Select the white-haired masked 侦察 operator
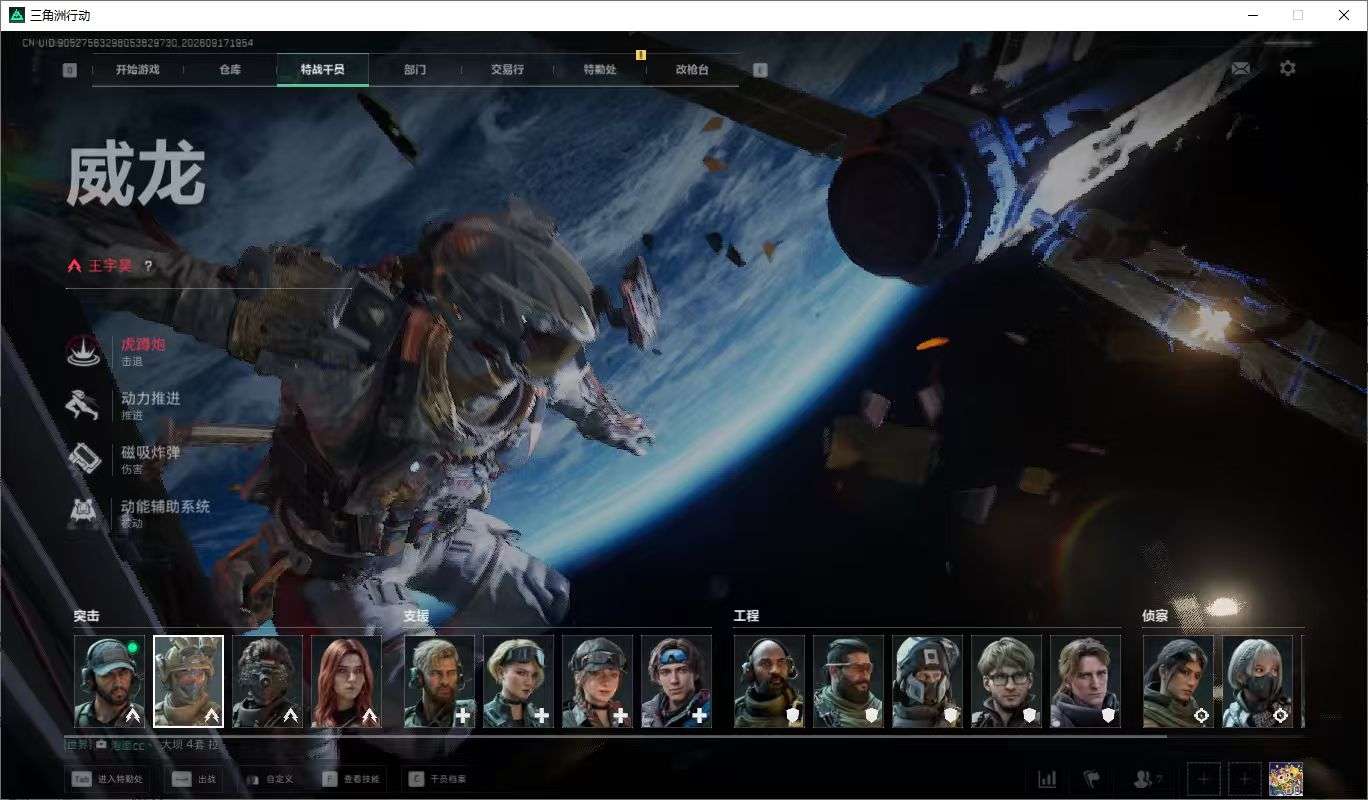Viewport: 1368px width, 800px height. pyautogui.click(x=1257, y=681)
